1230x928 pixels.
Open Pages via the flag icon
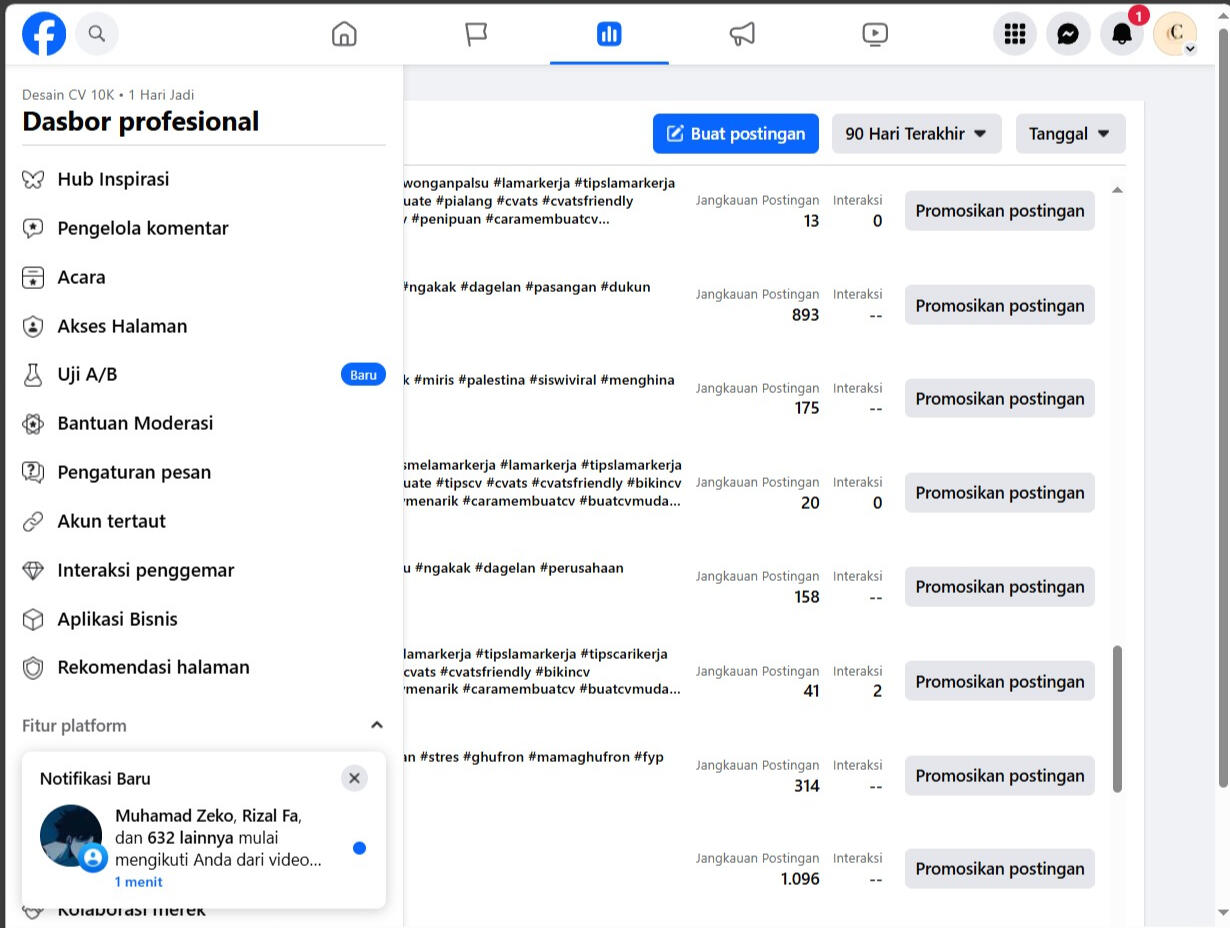(476, 34)
